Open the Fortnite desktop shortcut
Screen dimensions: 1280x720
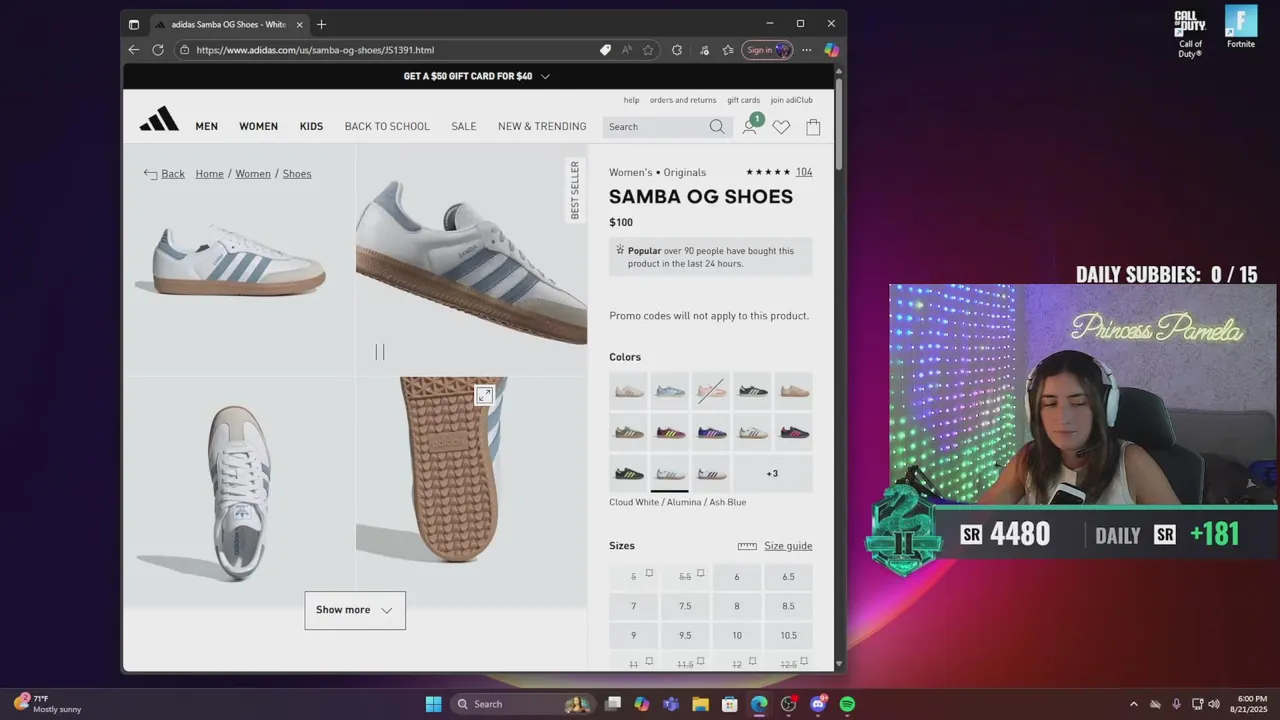pyautogui.click(x=1241, y=28)
